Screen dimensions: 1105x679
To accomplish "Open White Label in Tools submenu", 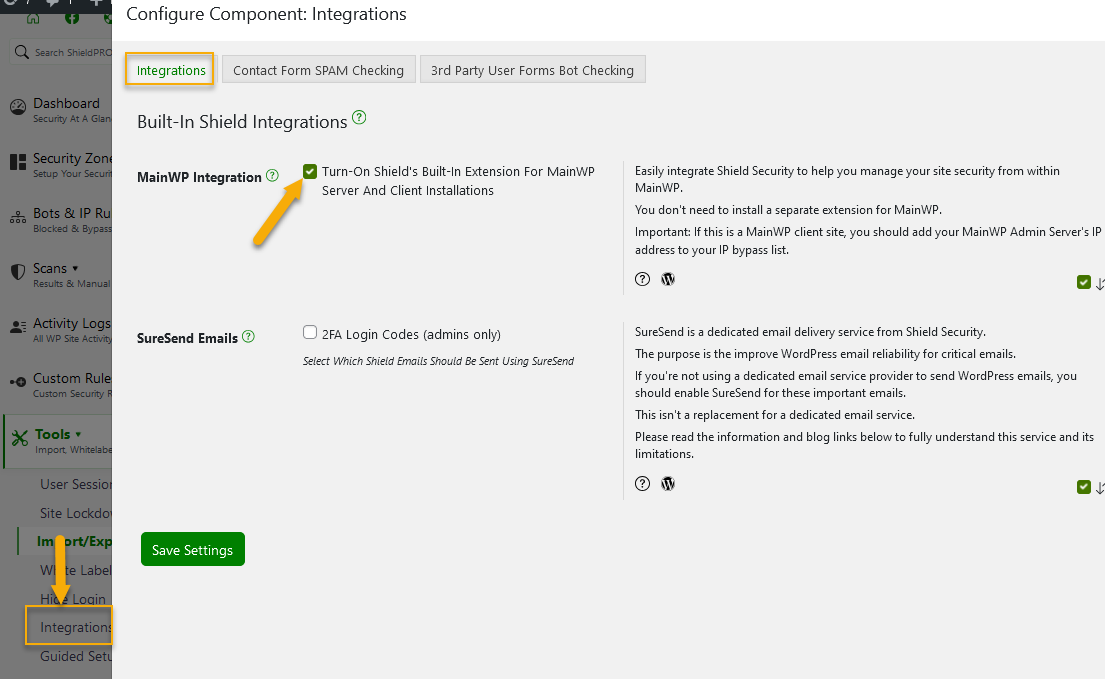I will [x=75, y=570].
